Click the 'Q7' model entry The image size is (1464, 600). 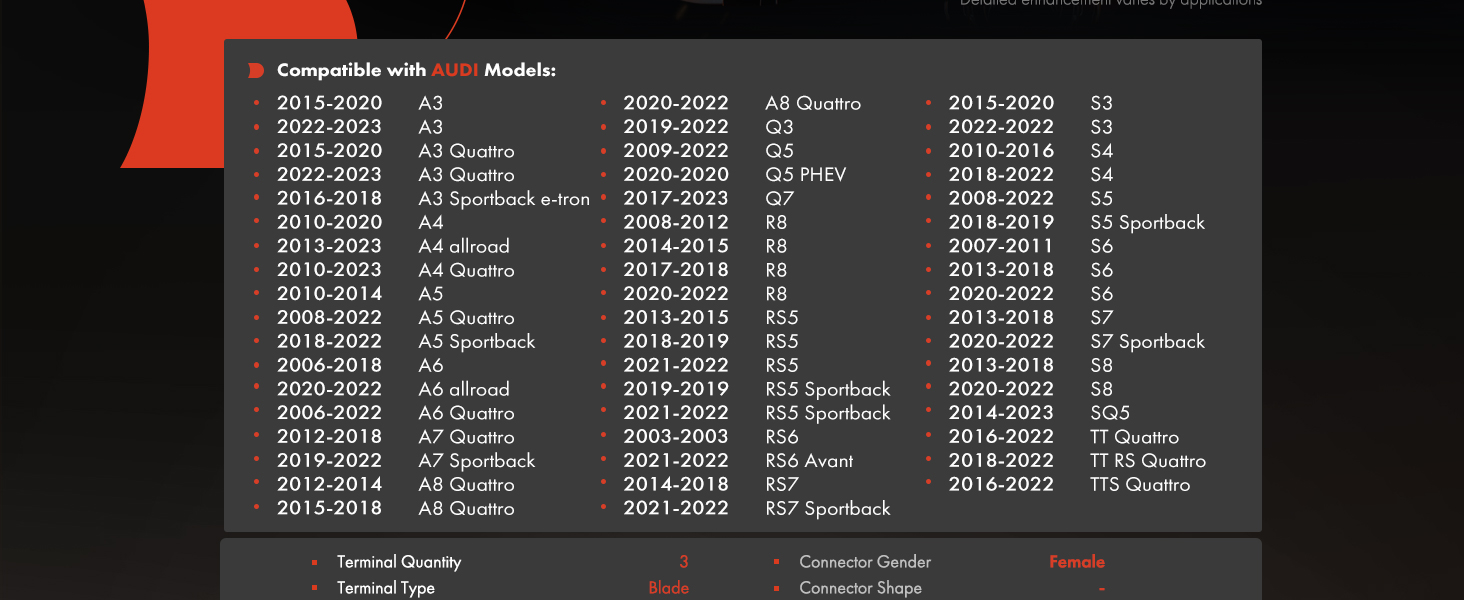(778, 199)
